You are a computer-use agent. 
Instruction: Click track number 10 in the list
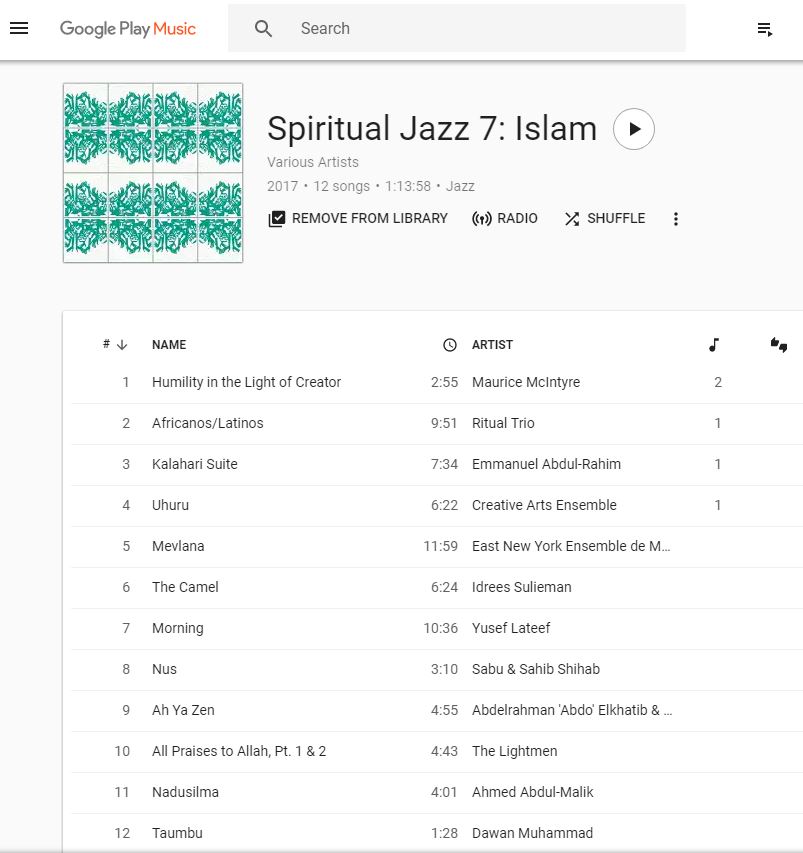tap(122, 751)
